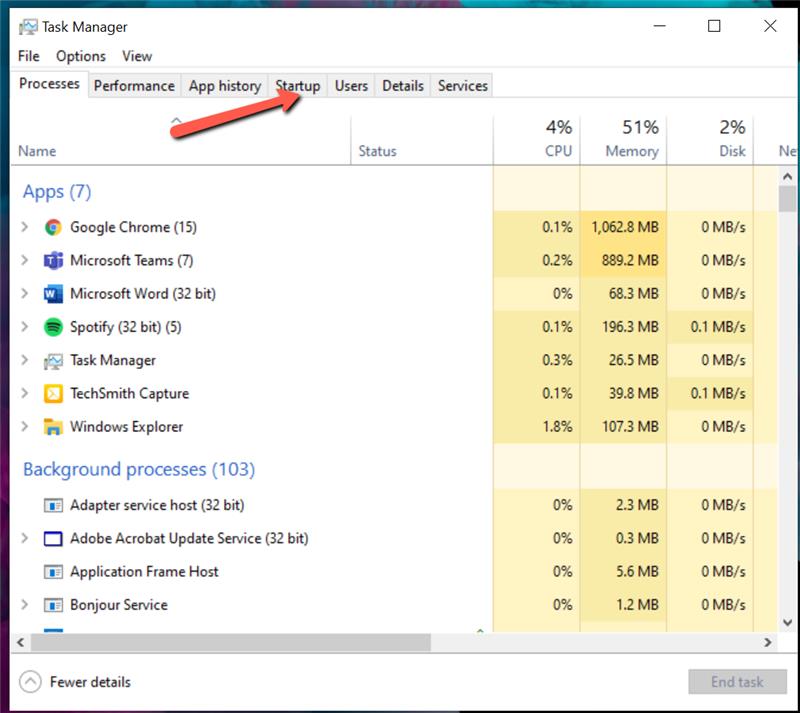Open the File menu
Image resolution: width=800 pixels, height=713 pixels.
29,56
